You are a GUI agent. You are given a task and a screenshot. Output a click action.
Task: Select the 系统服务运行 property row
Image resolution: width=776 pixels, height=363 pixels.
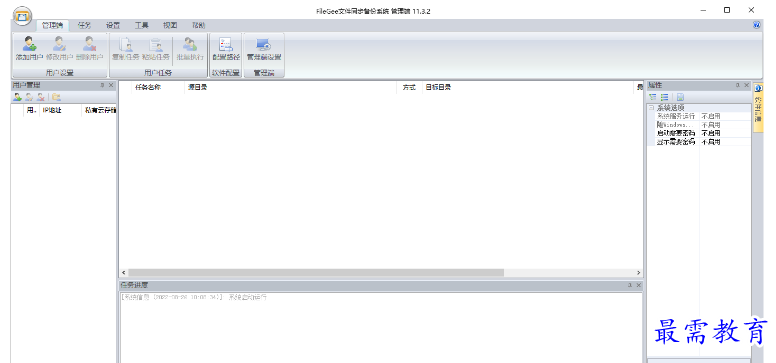[698, 116]
